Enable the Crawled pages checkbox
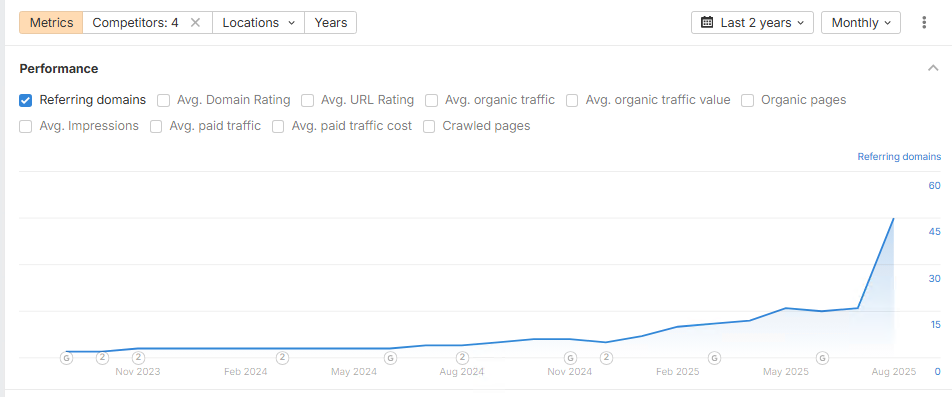Image resolution: width=952 pixels, height=397 pixels. click(429, 126)
